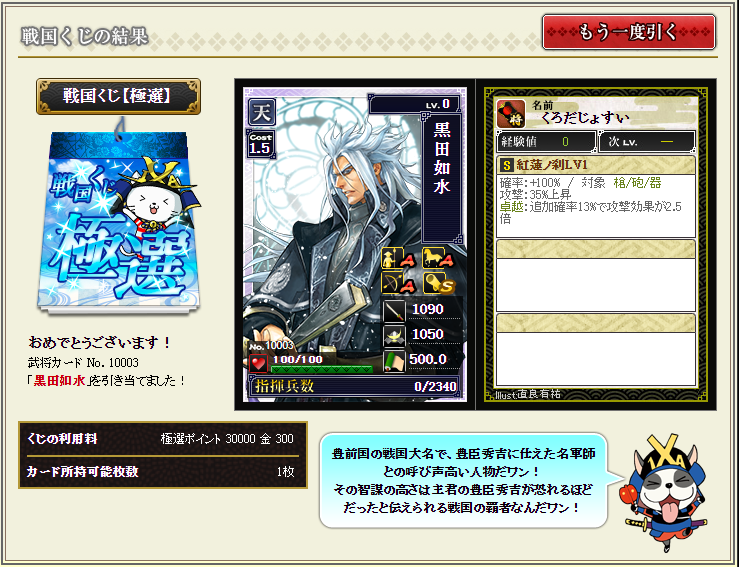The height and width of the screenshot is (567, 739).
Task: Click the green scroll intelligence stat icon
Action: coord(394,361)
